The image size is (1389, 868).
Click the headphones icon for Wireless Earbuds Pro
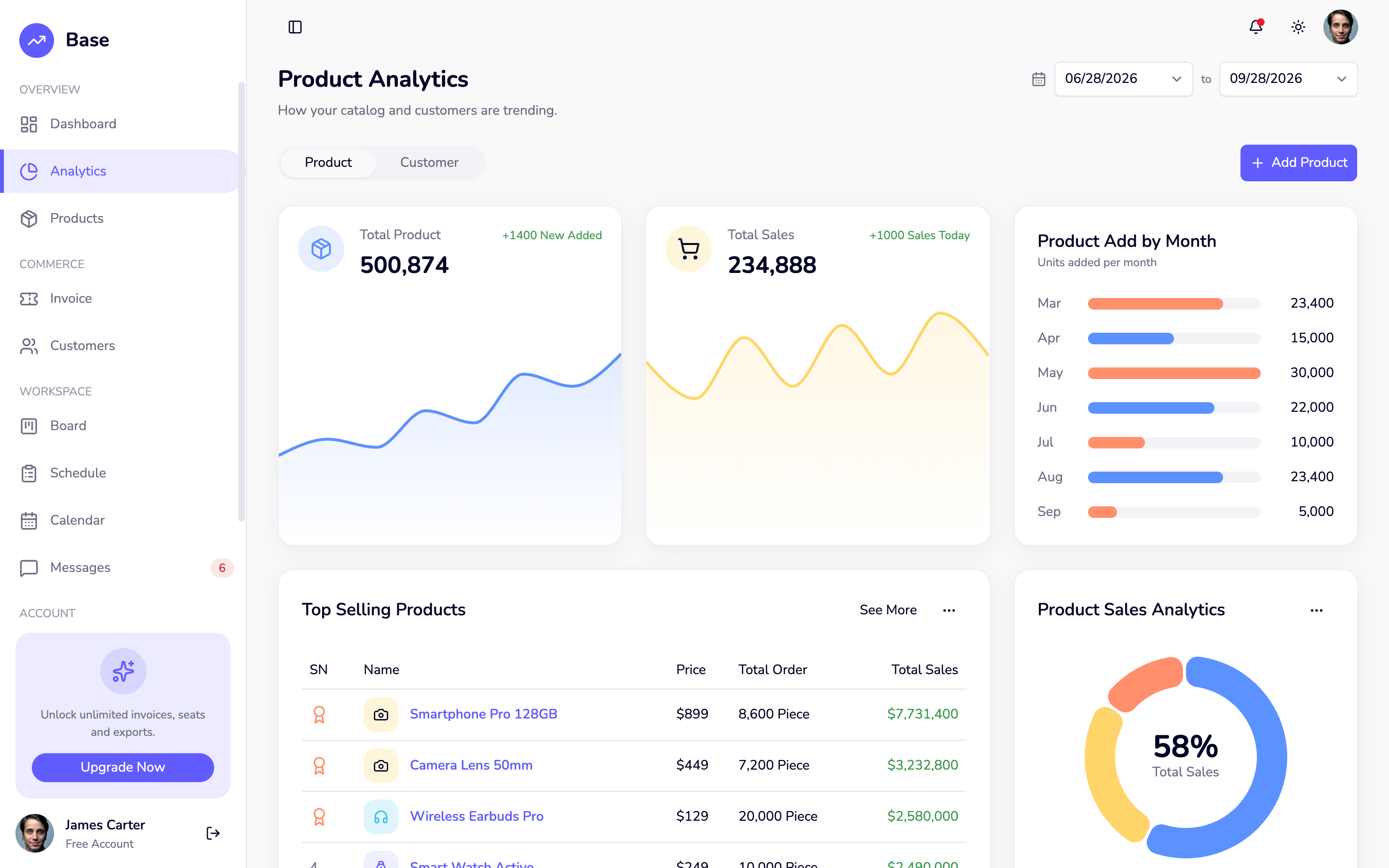(x=381, y=817)
